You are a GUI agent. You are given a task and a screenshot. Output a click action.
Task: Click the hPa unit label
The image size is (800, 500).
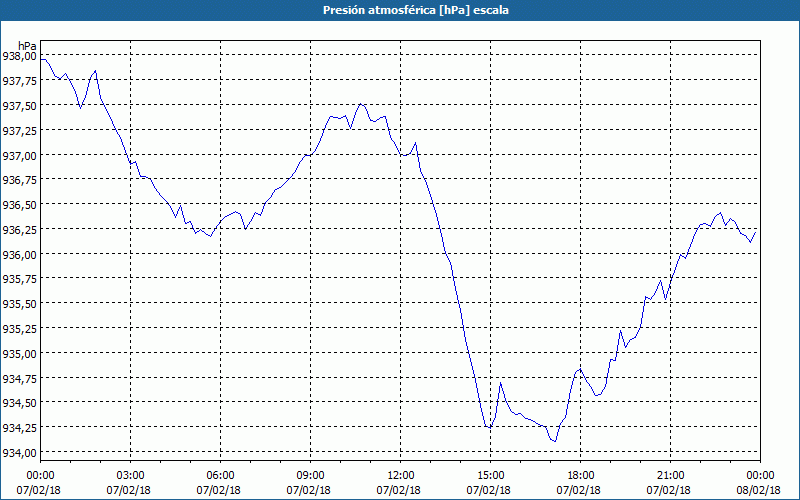point(27,46)
